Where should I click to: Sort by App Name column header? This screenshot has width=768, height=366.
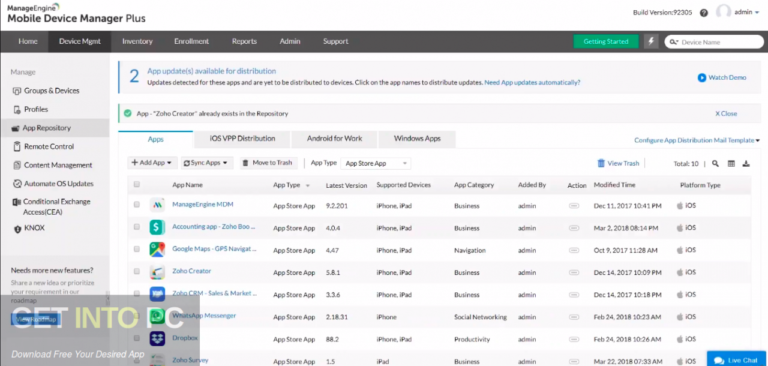187,185
